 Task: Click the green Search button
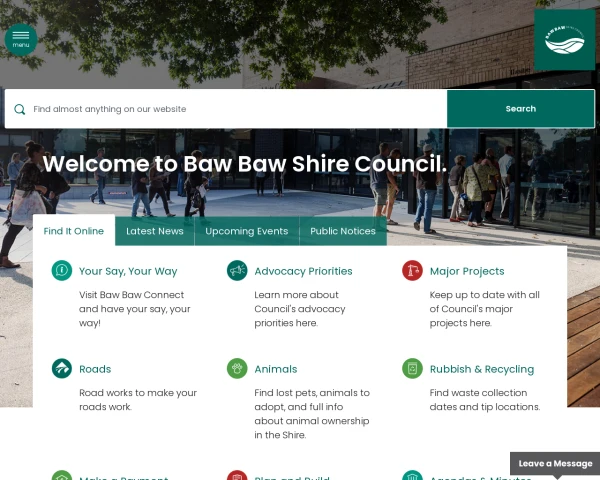click(x=521, y=109)
